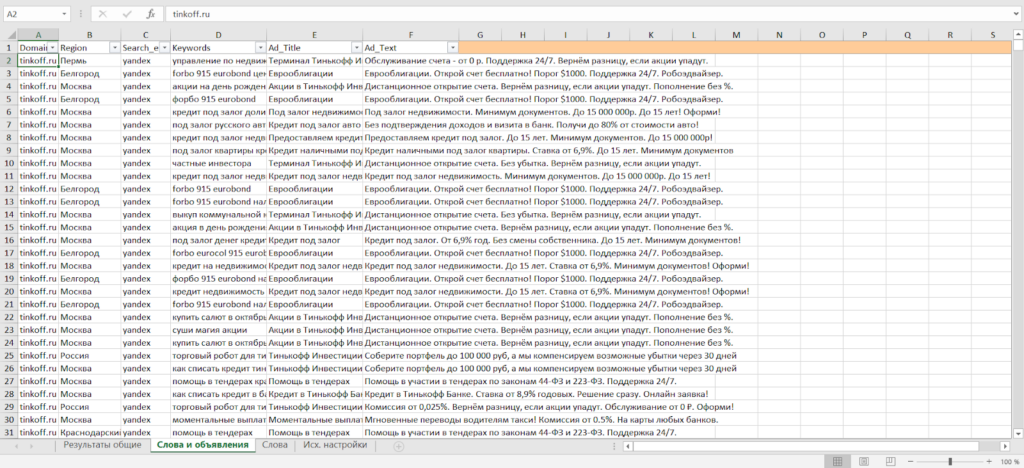Click ad text Комиссия от 0,025% in row 29

549,407
